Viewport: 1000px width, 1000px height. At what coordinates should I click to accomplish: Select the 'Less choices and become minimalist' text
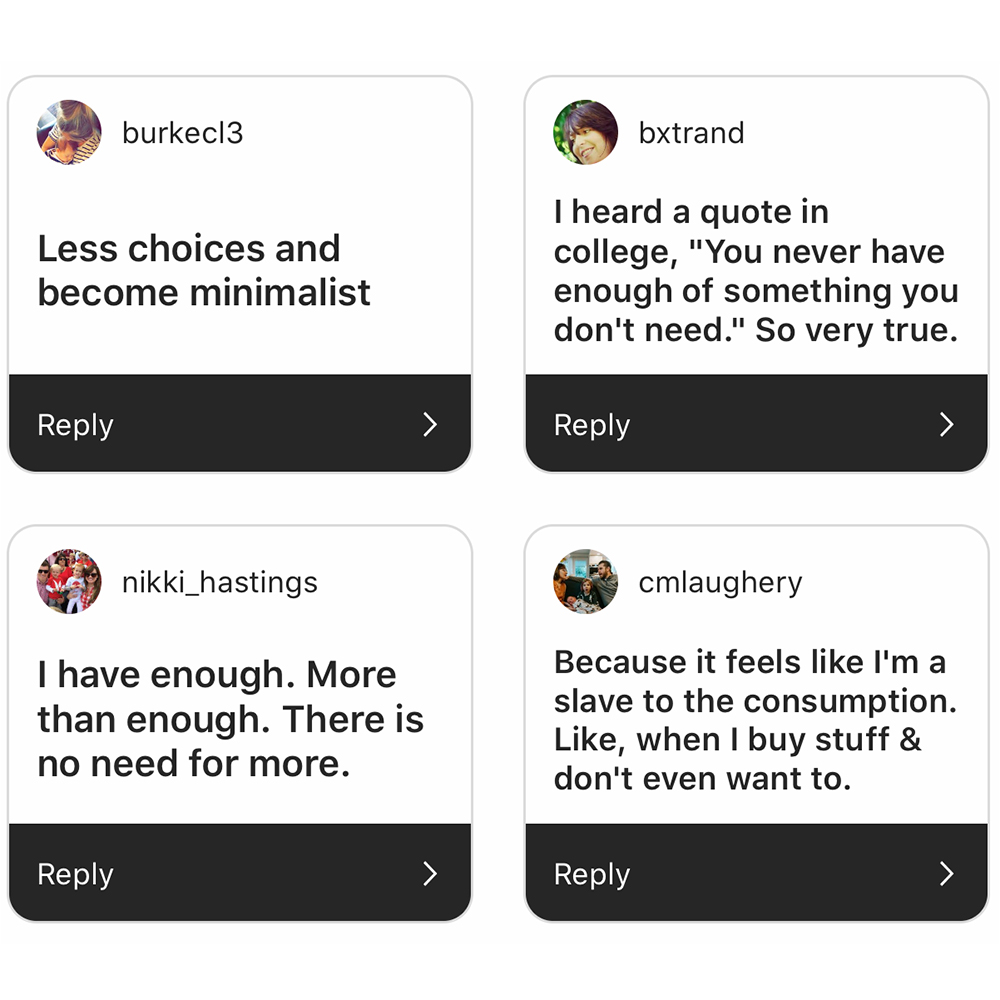click(x=204, y=270)
